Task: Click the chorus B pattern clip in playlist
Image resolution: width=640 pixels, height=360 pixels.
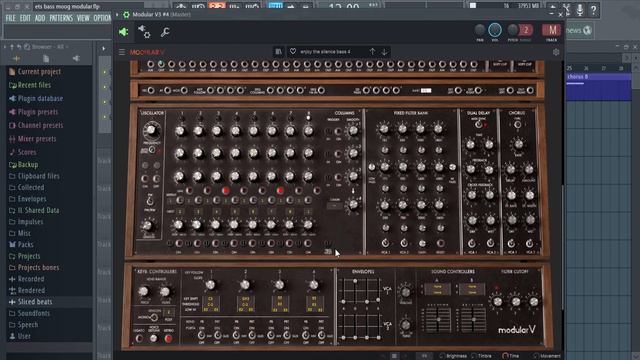Action: (x=598, y=86)
